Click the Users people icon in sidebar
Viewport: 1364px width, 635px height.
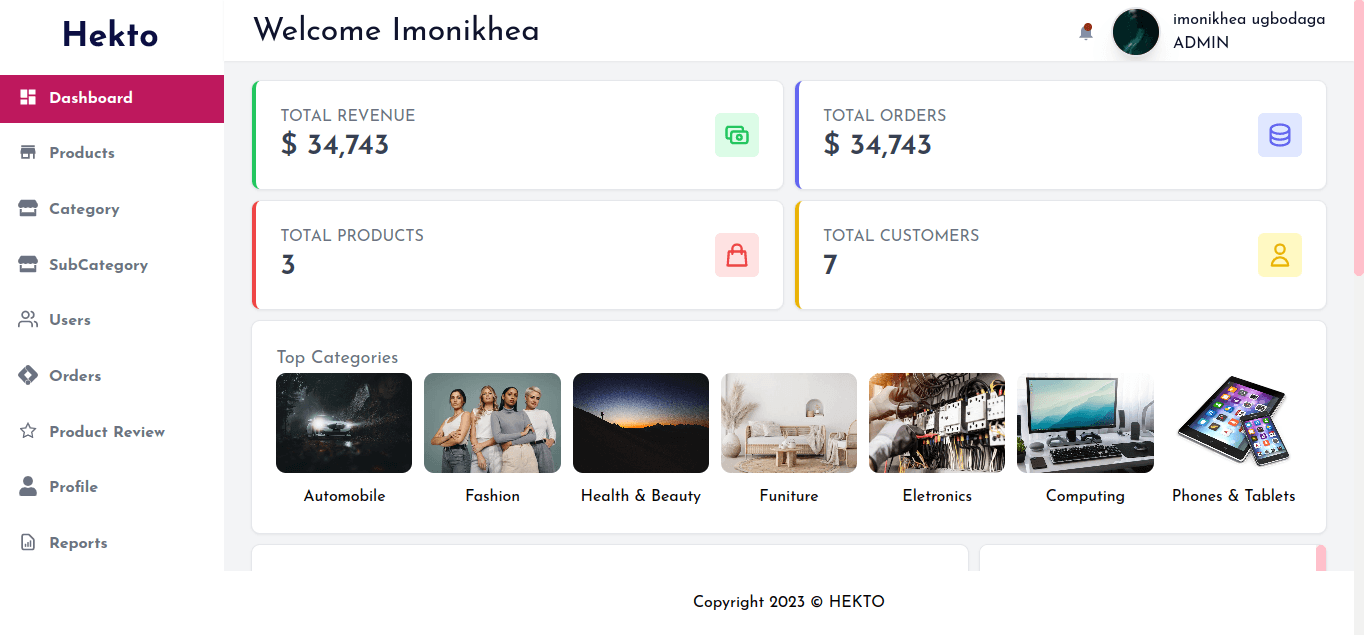coord(28,320)
